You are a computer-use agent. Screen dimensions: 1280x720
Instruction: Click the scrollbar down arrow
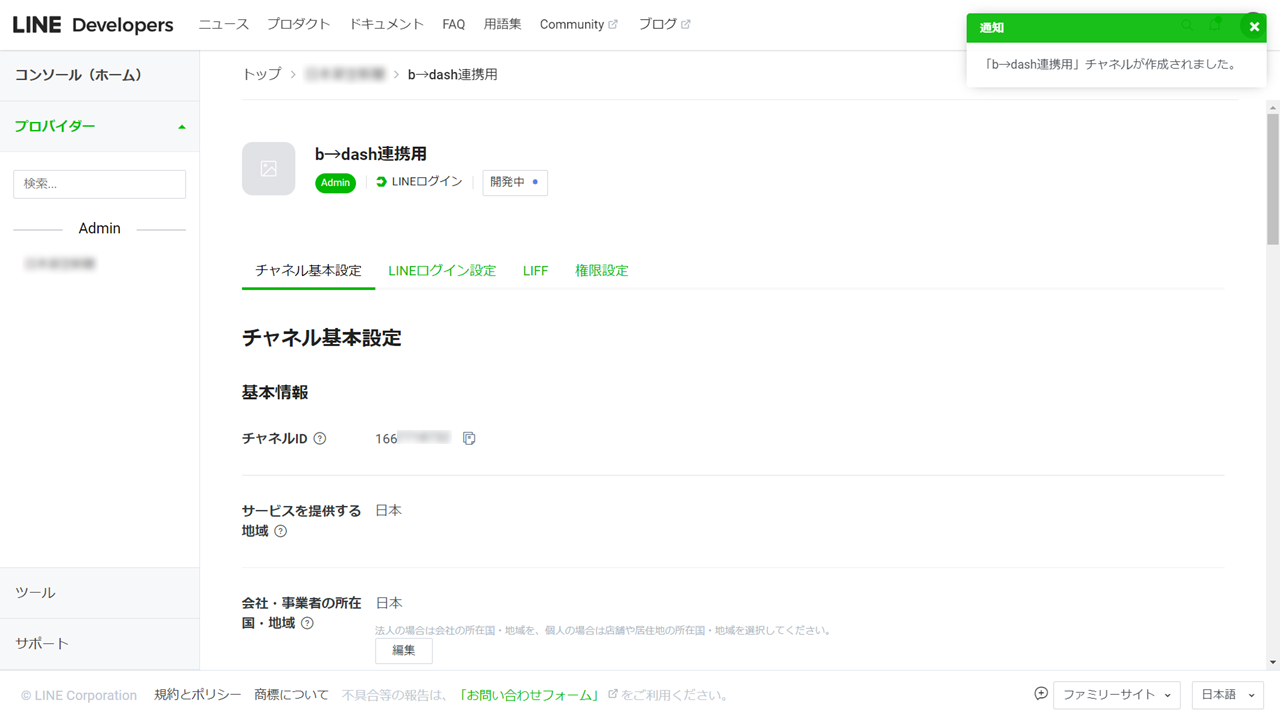(x=1273, y=662)
